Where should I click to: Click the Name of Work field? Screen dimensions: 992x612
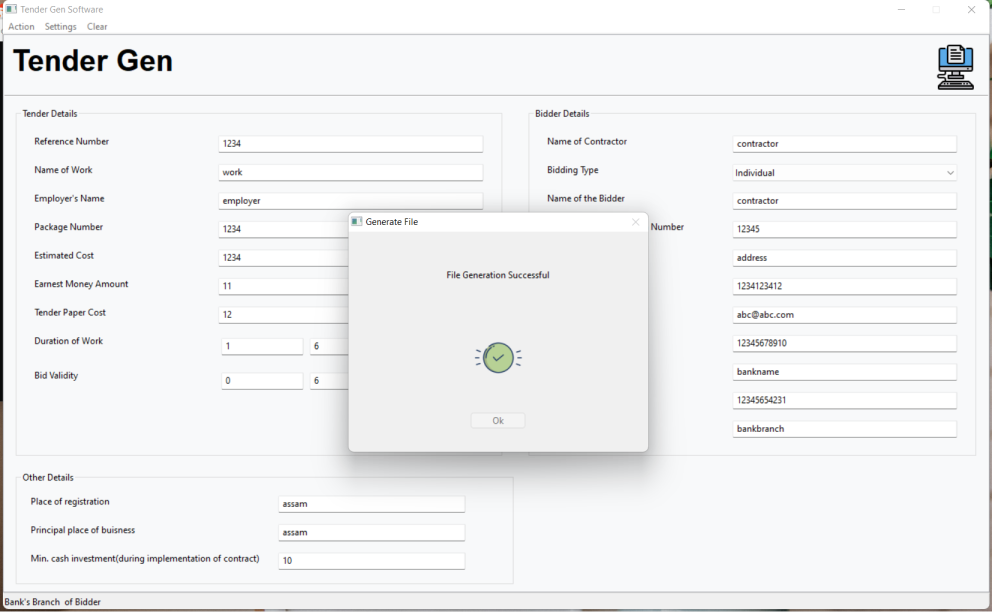point(350,172)
